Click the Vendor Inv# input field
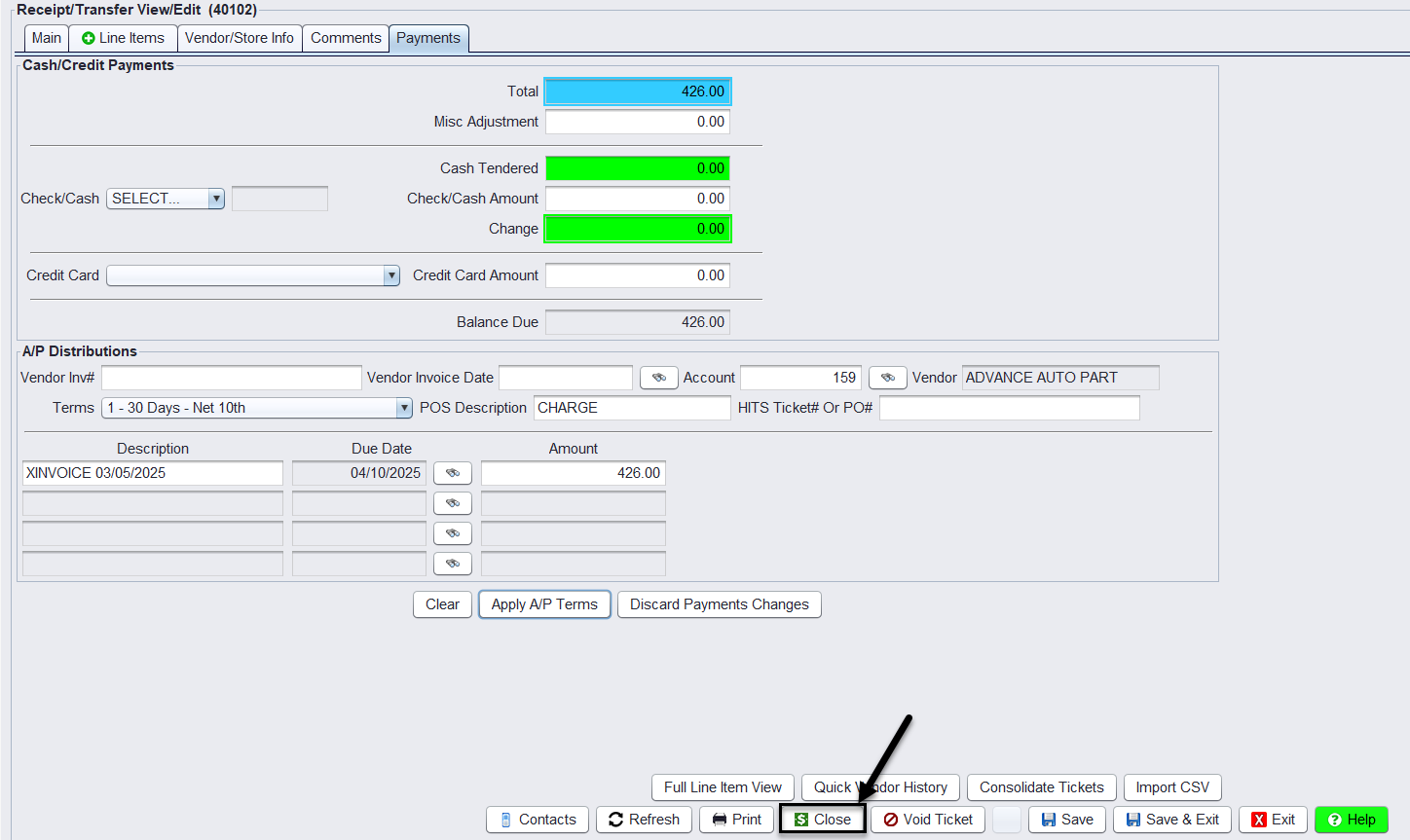 pos(231,378)
